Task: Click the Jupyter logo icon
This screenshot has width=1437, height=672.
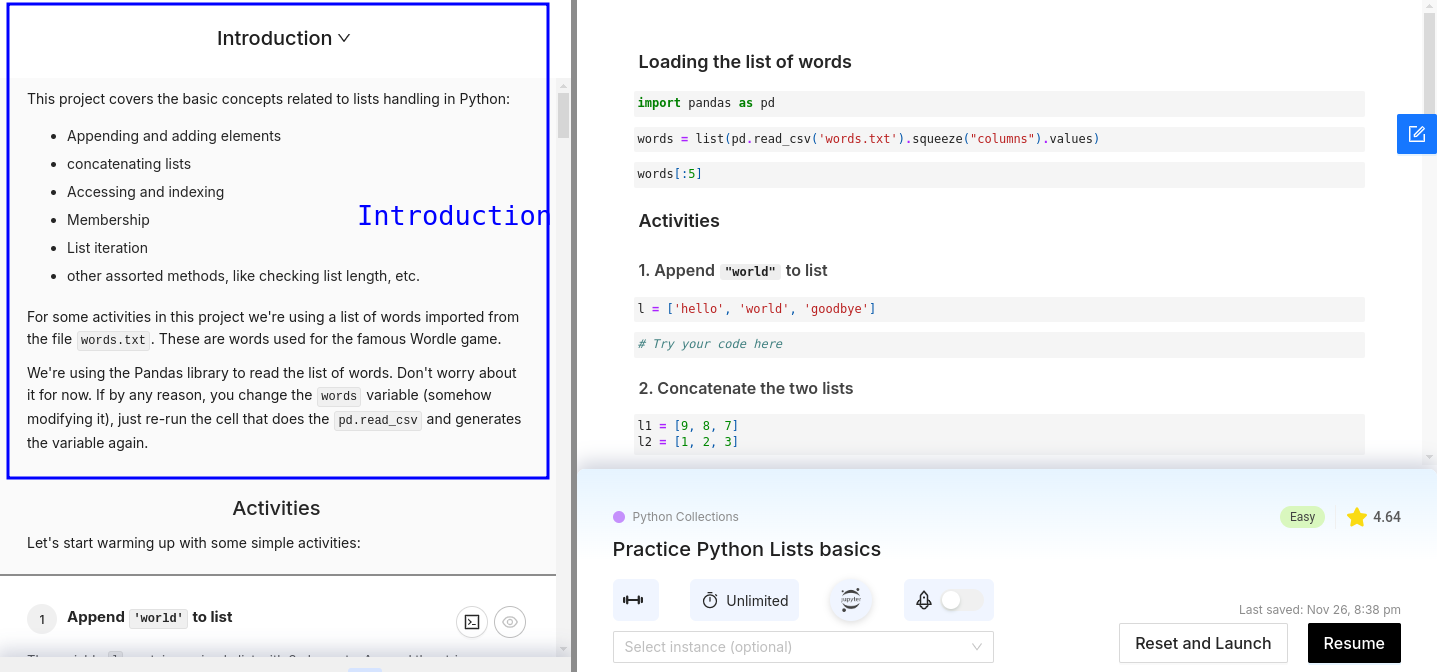Action: pos(851,600)
